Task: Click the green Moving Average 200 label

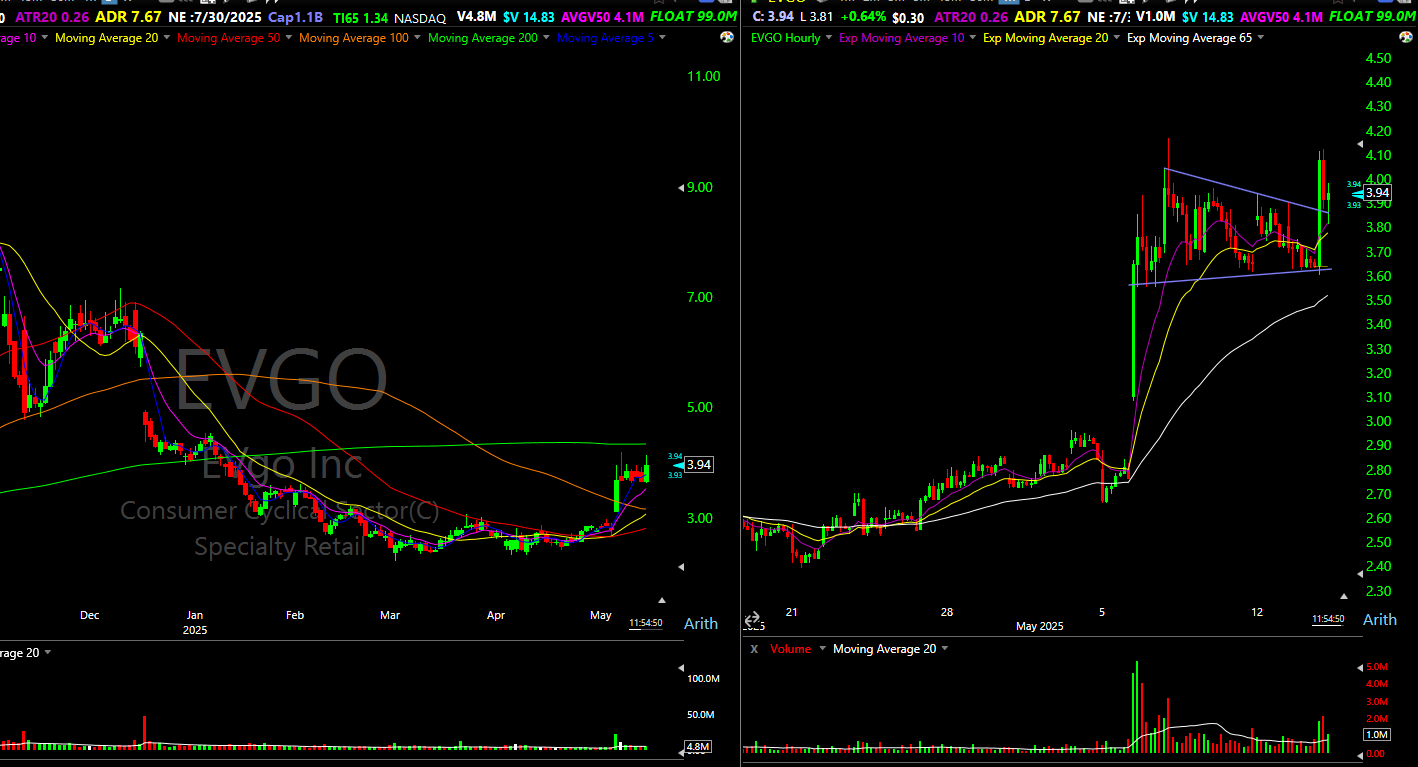Action: (x=484, y=38)
